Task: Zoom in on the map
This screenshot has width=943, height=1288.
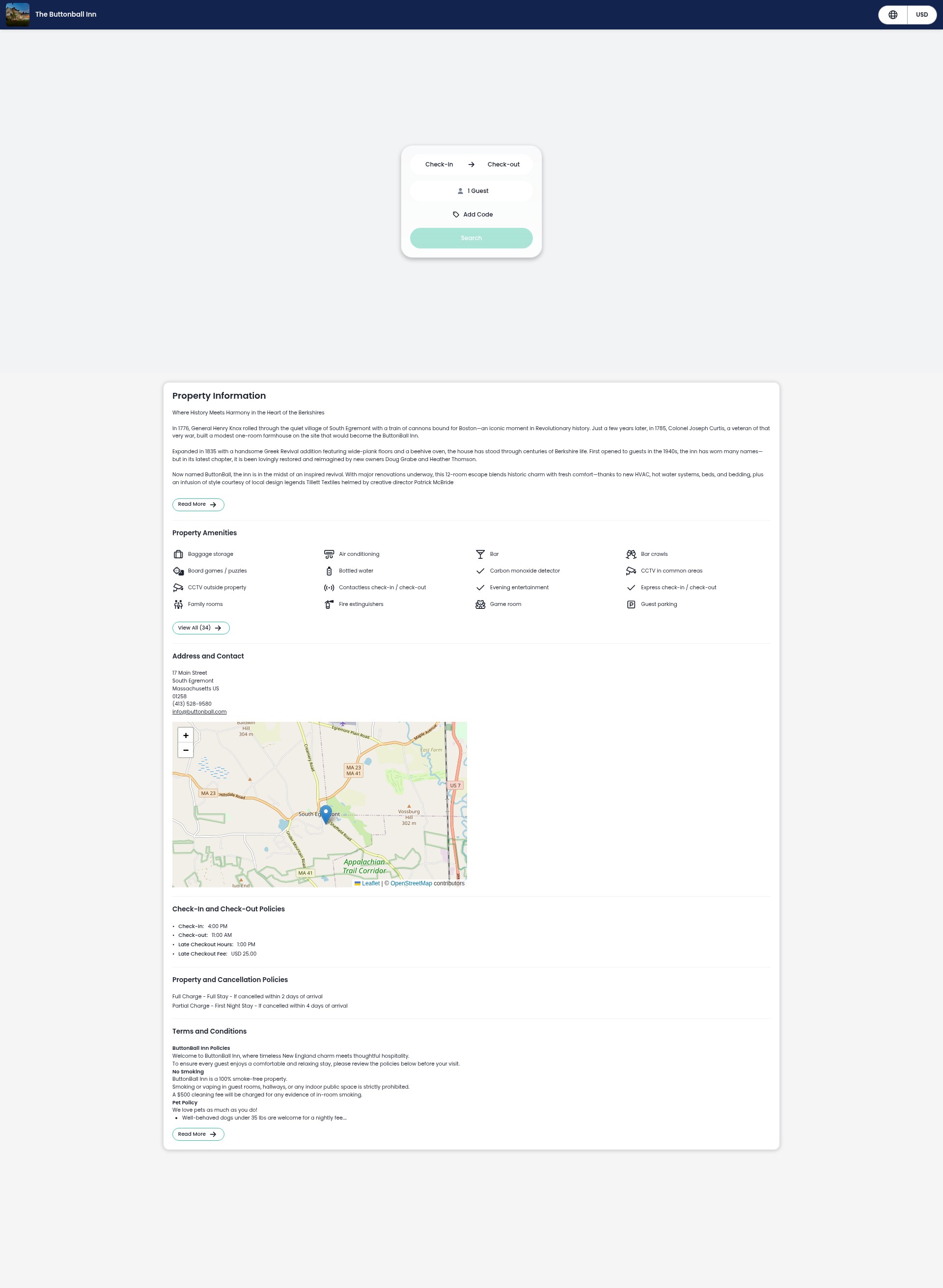Action: pyautogui.click(x=186, y=736)
